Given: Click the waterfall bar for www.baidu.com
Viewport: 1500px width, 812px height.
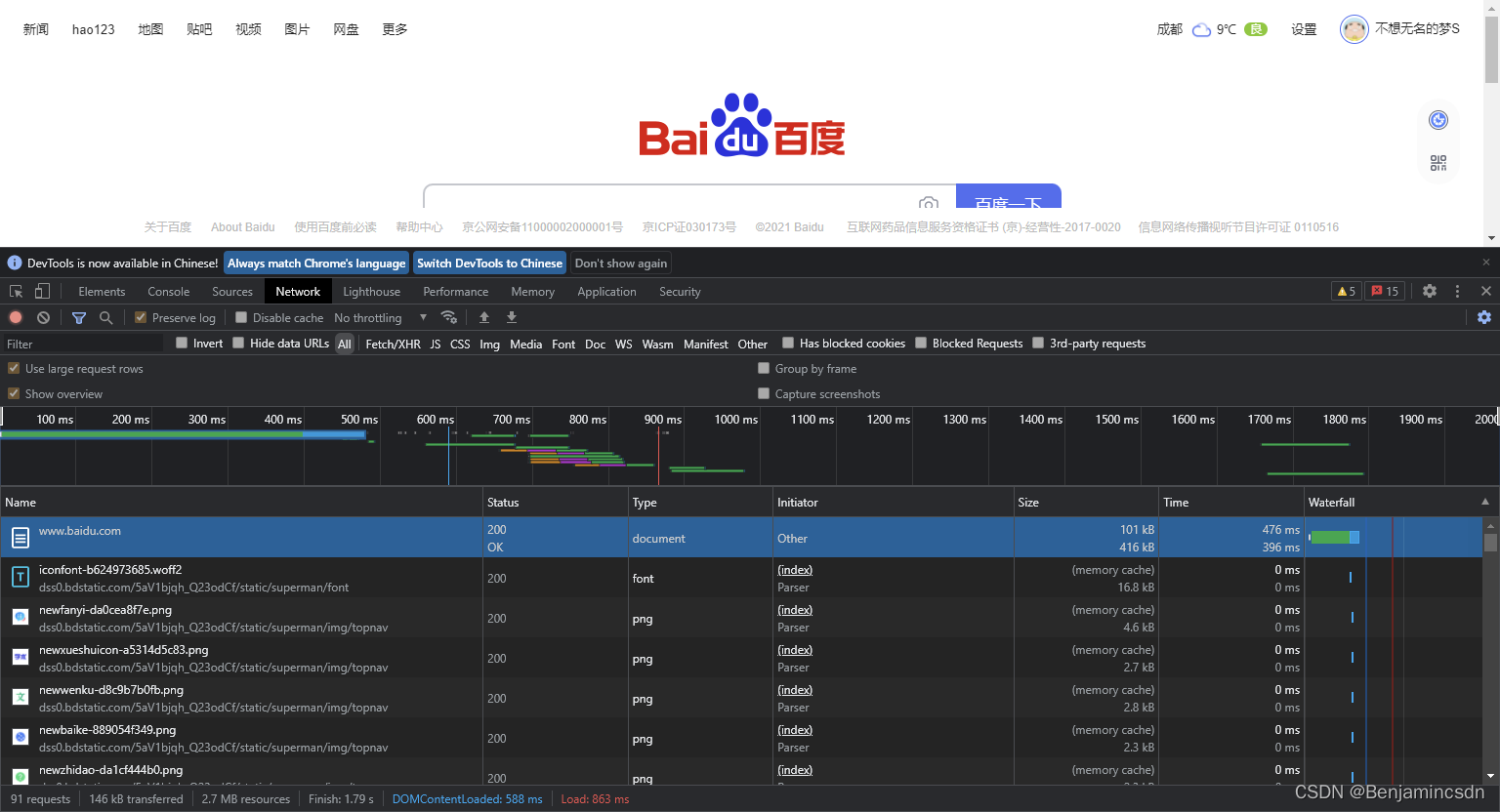Looking at the screenshot, I should pyautogui.click(x=1334, y=537).
